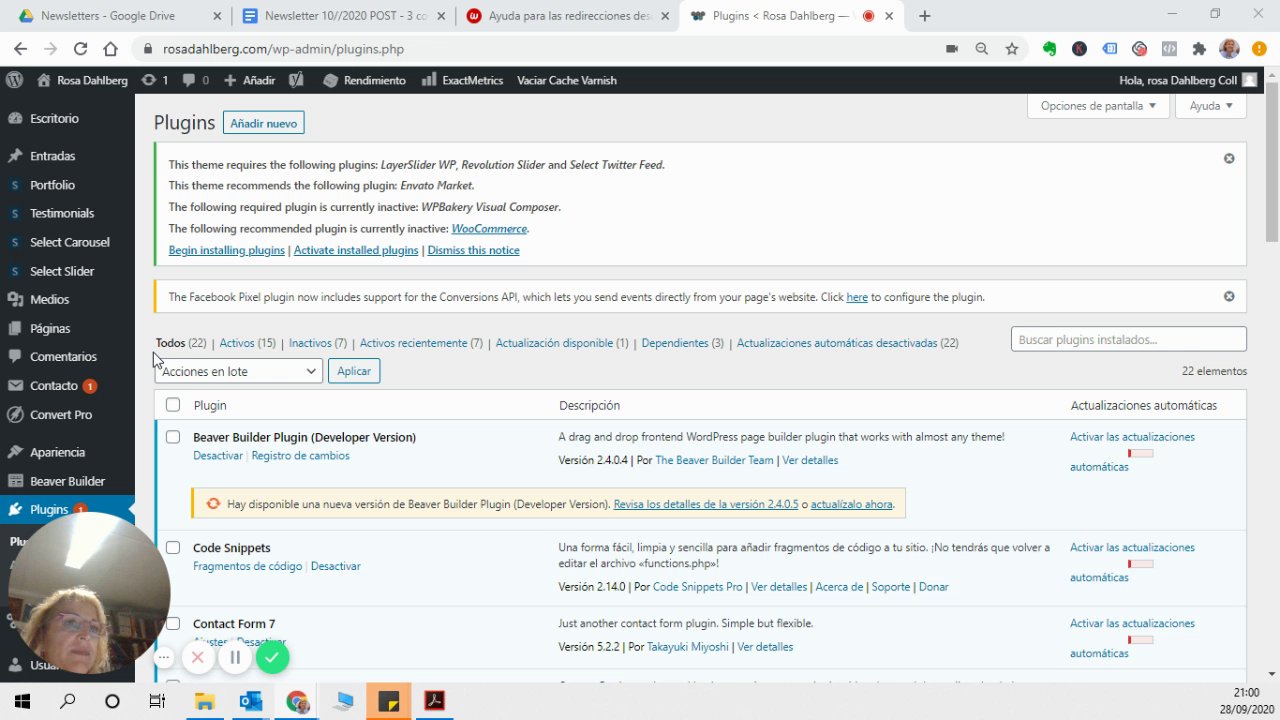This screenshot has height=720, width=1280.
Task: Toggle the select-all plugins checkbox
Action: pos(173,405)
